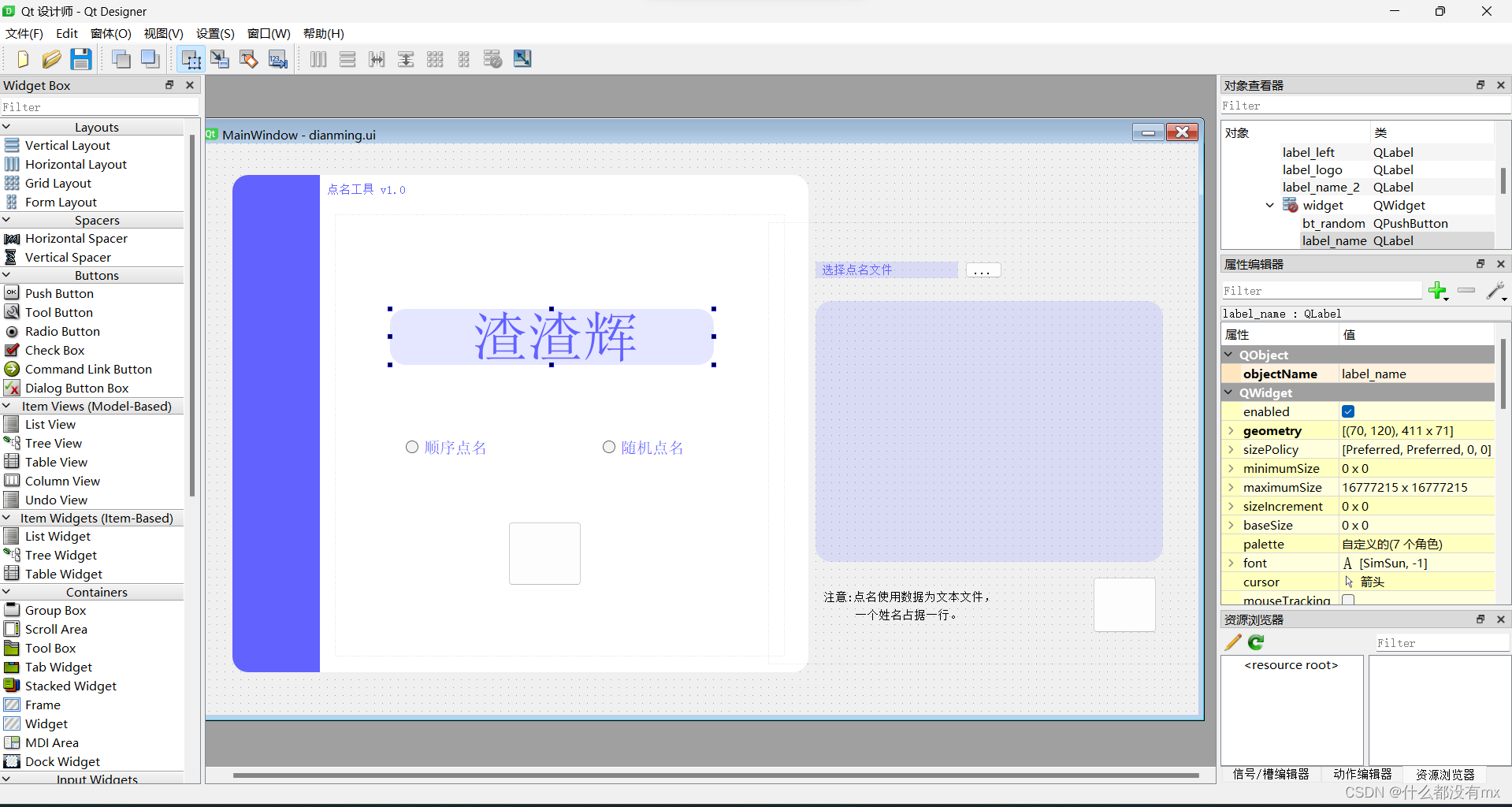Pick Stacked Widget from the Widget Box

point(71,686)
